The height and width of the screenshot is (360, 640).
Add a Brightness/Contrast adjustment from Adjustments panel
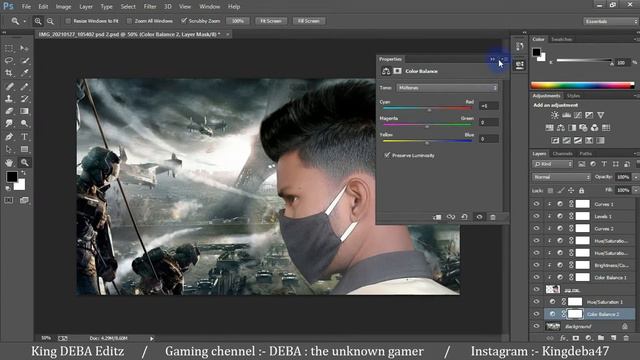point(555,116)
